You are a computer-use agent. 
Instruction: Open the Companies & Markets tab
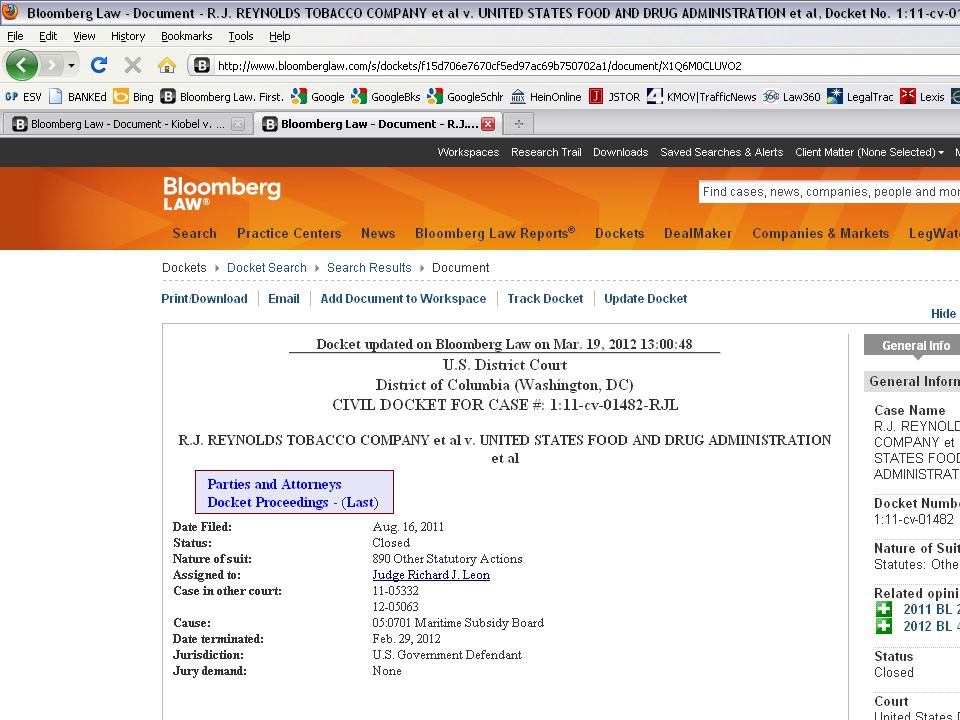[x=820, y=233]
